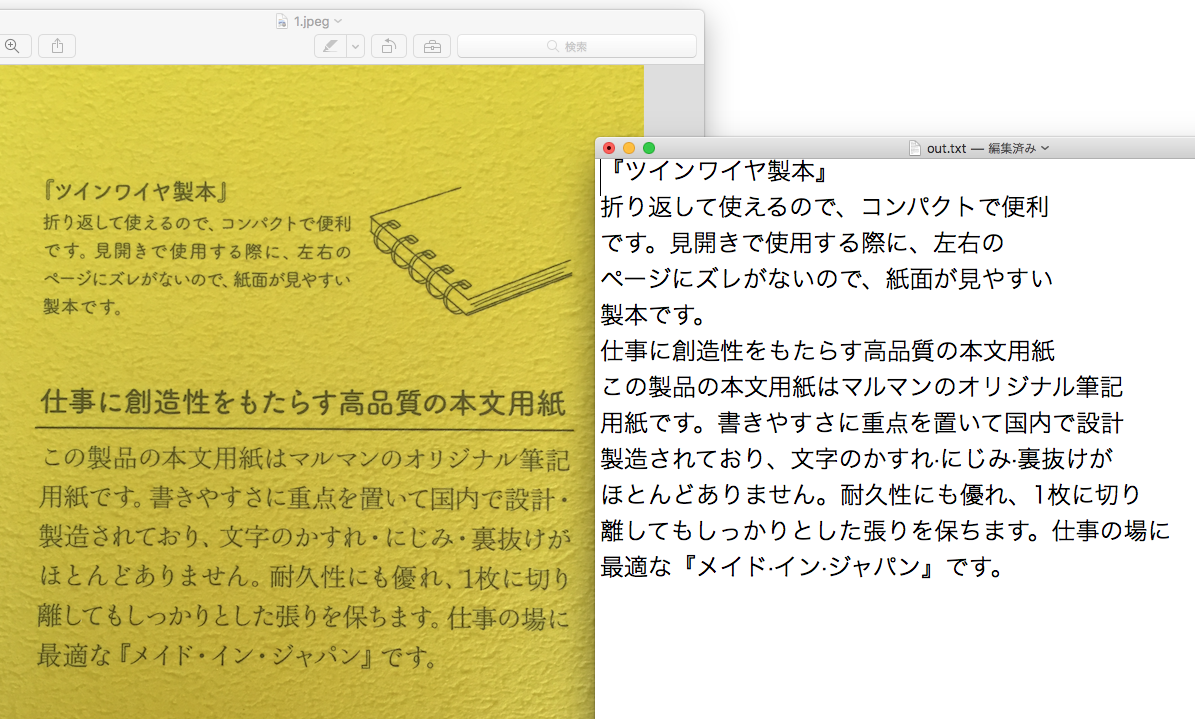Minimize the out.txt window with the yellow button

pyautogui.click(x=629, y=148)
